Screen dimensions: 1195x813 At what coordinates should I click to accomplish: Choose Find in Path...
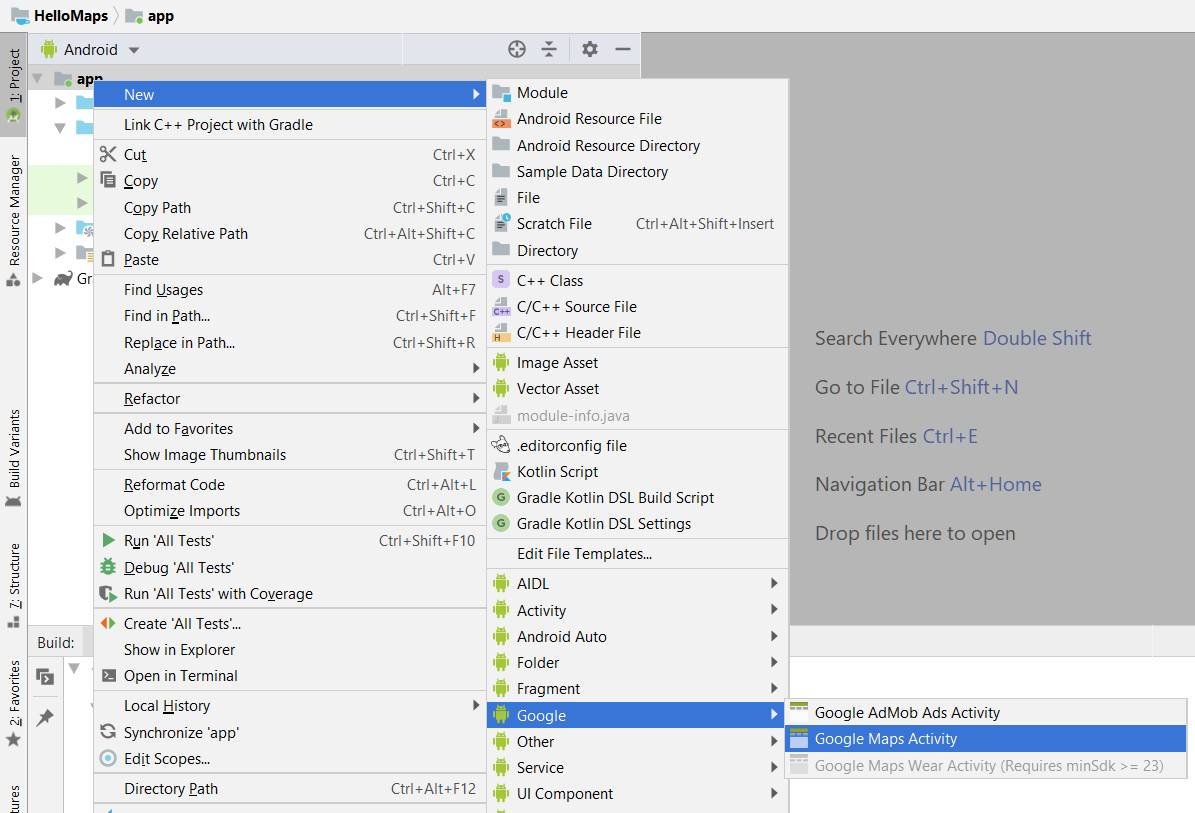click(290, 315)
